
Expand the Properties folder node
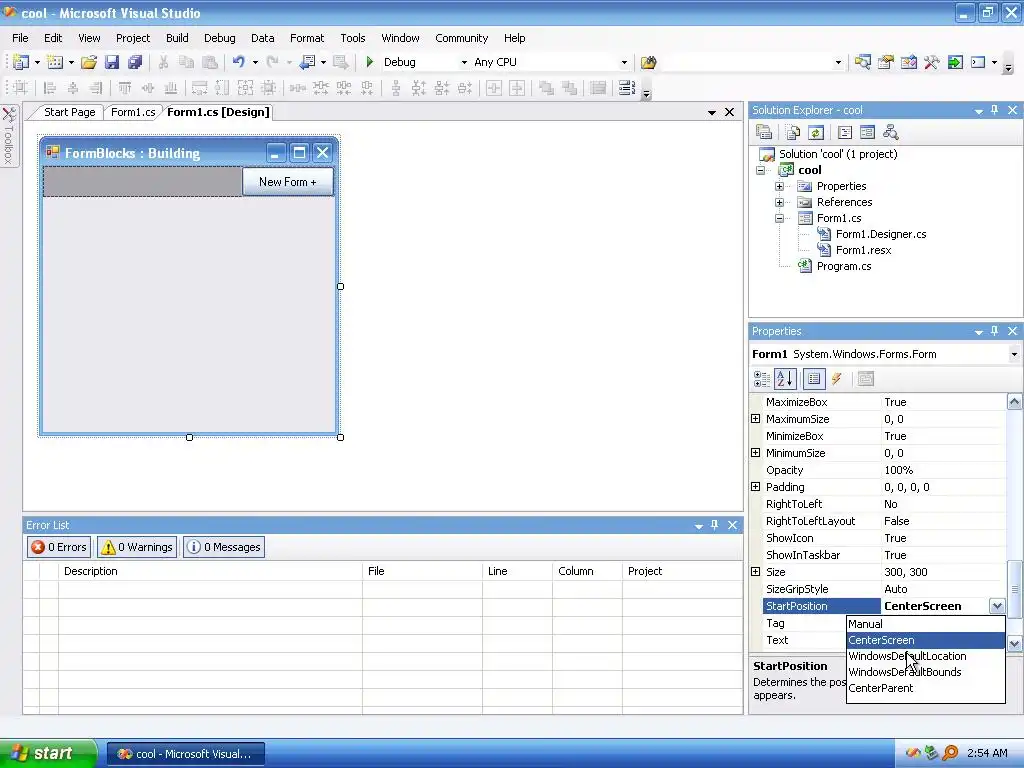779,186
